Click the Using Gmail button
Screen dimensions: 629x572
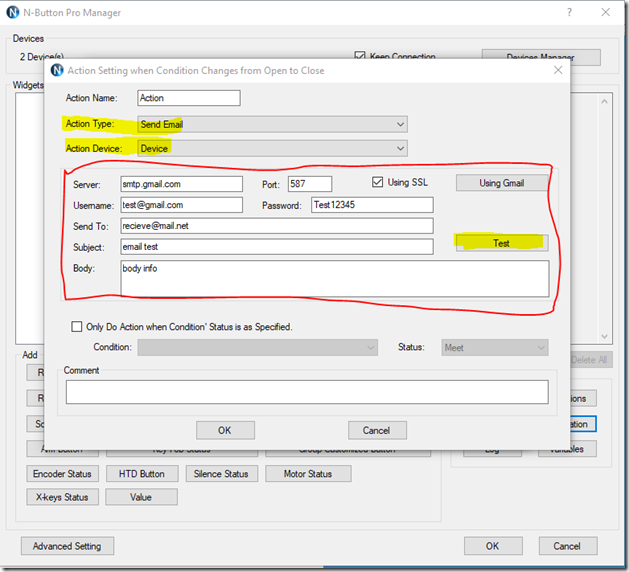coord(502,183)
